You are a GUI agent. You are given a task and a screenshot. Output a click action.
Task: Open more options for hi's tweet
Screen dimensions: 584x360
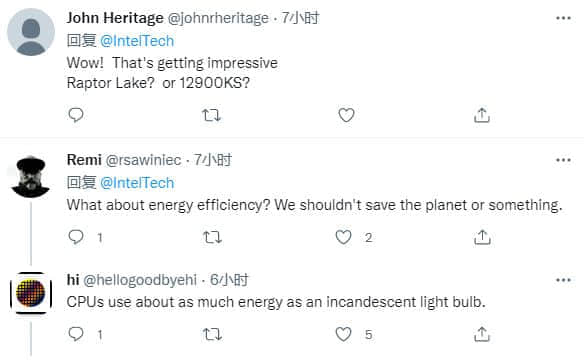point(563,280)
